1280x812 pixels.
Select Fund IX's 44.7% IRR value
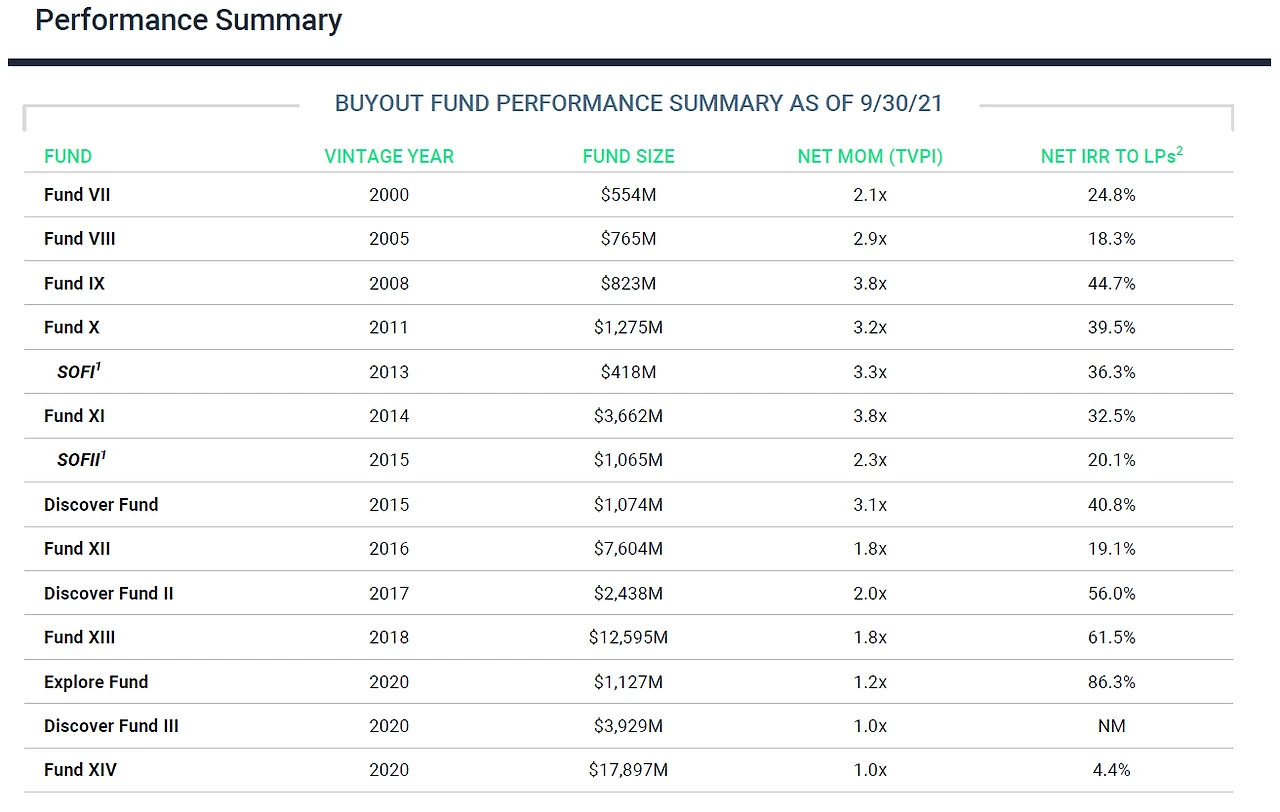pos(1111,283)
